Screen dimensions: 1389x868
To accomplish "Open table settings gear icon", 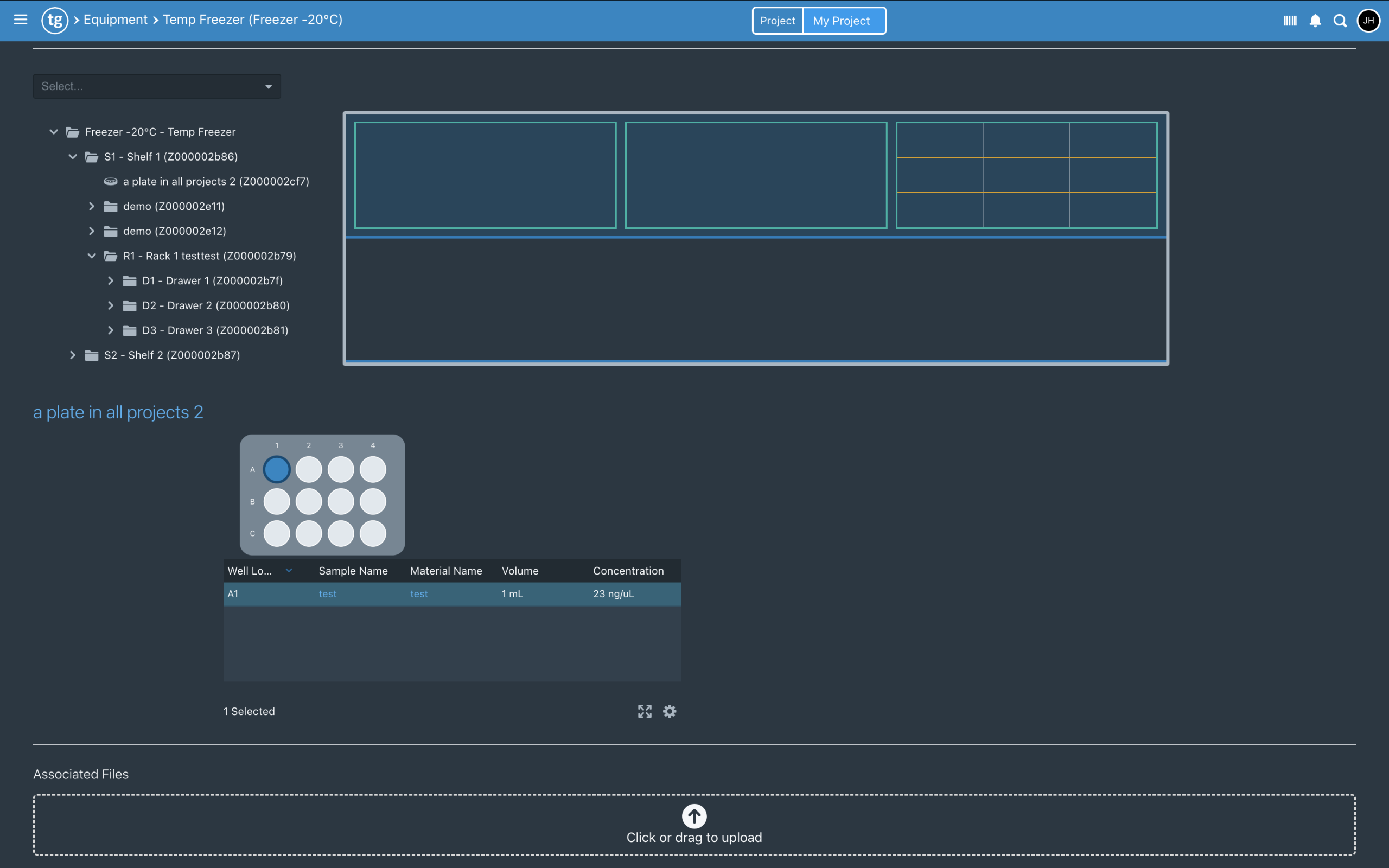I will [x=669, y=711].
